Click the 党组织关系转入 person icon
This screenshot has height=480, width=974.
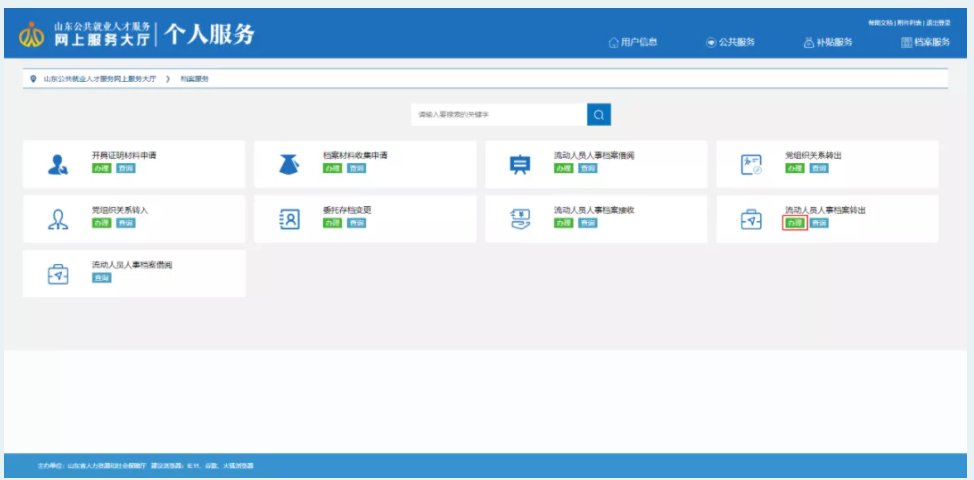click(58, 219)
